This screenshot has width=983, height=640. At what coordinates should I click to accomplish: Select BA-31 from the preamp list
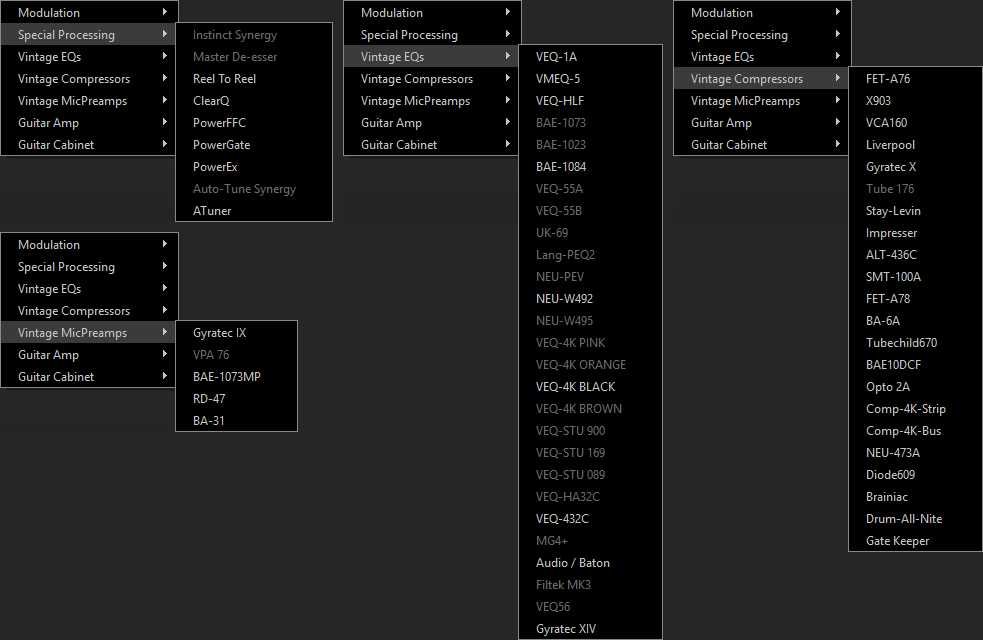click(x=236, y=421)
